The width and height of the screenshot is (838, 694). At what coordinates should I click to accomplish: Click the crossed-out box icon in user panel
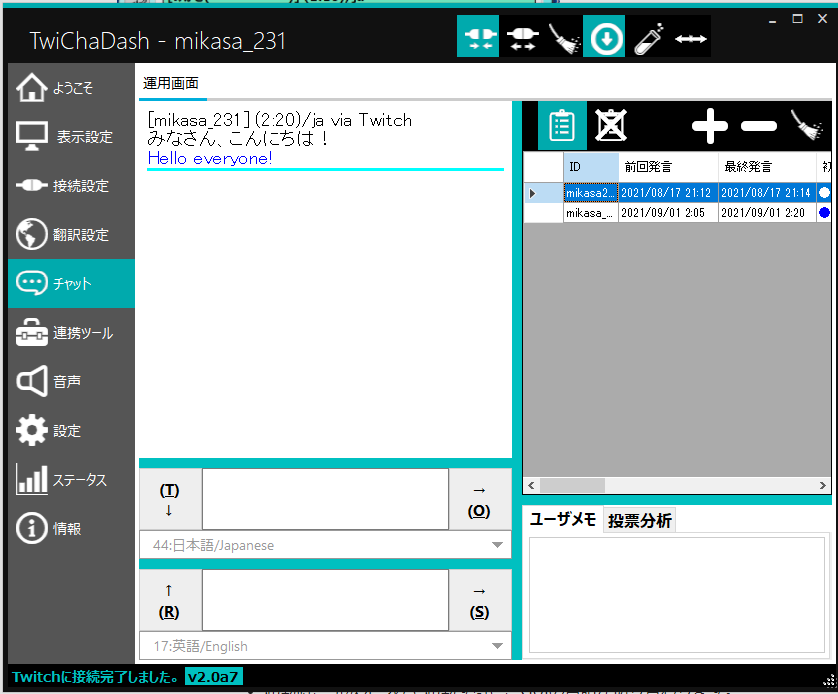[x=610, y=126]
